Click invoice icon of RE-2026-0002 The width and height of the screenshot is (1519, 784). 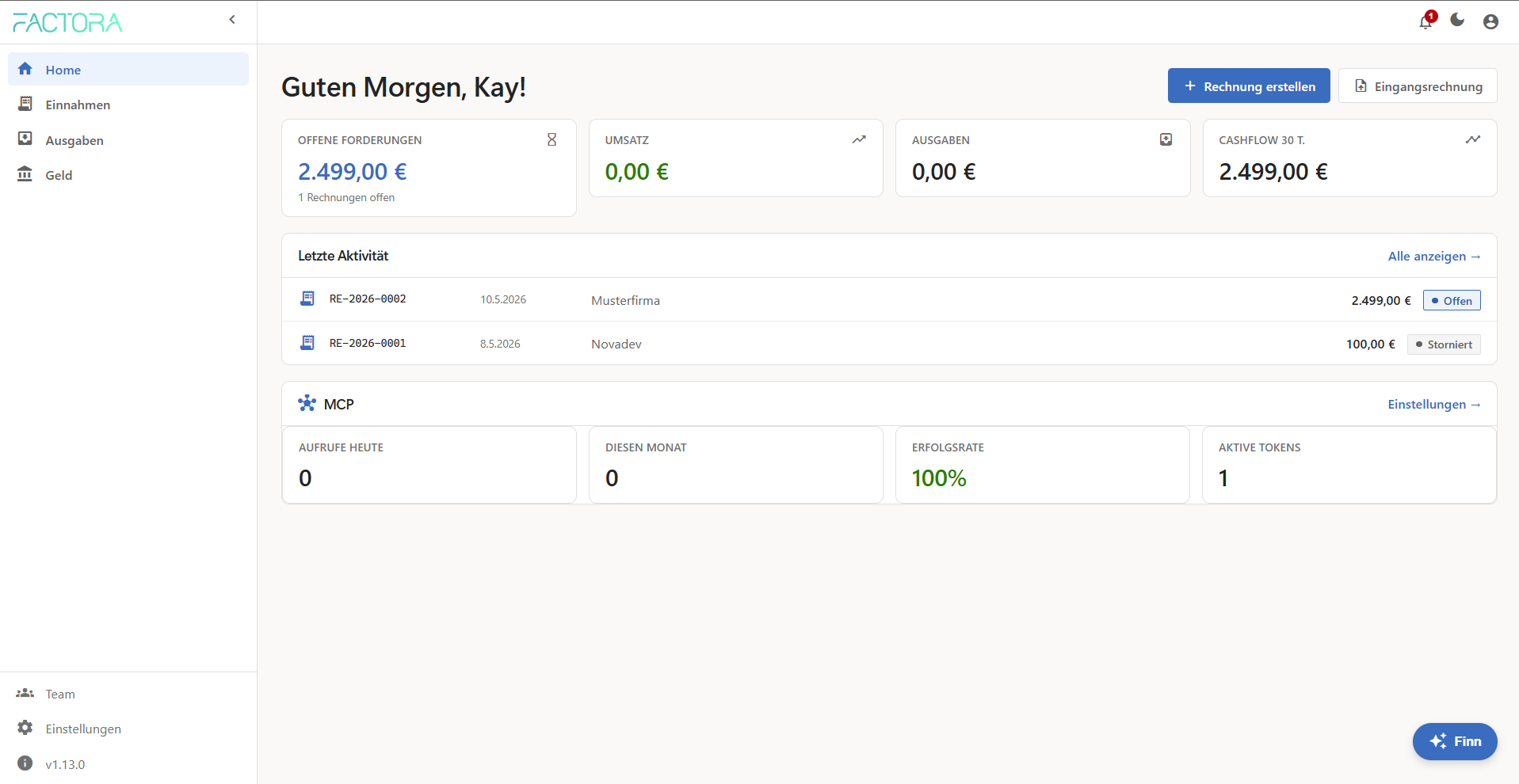click(x=307, y=299)
